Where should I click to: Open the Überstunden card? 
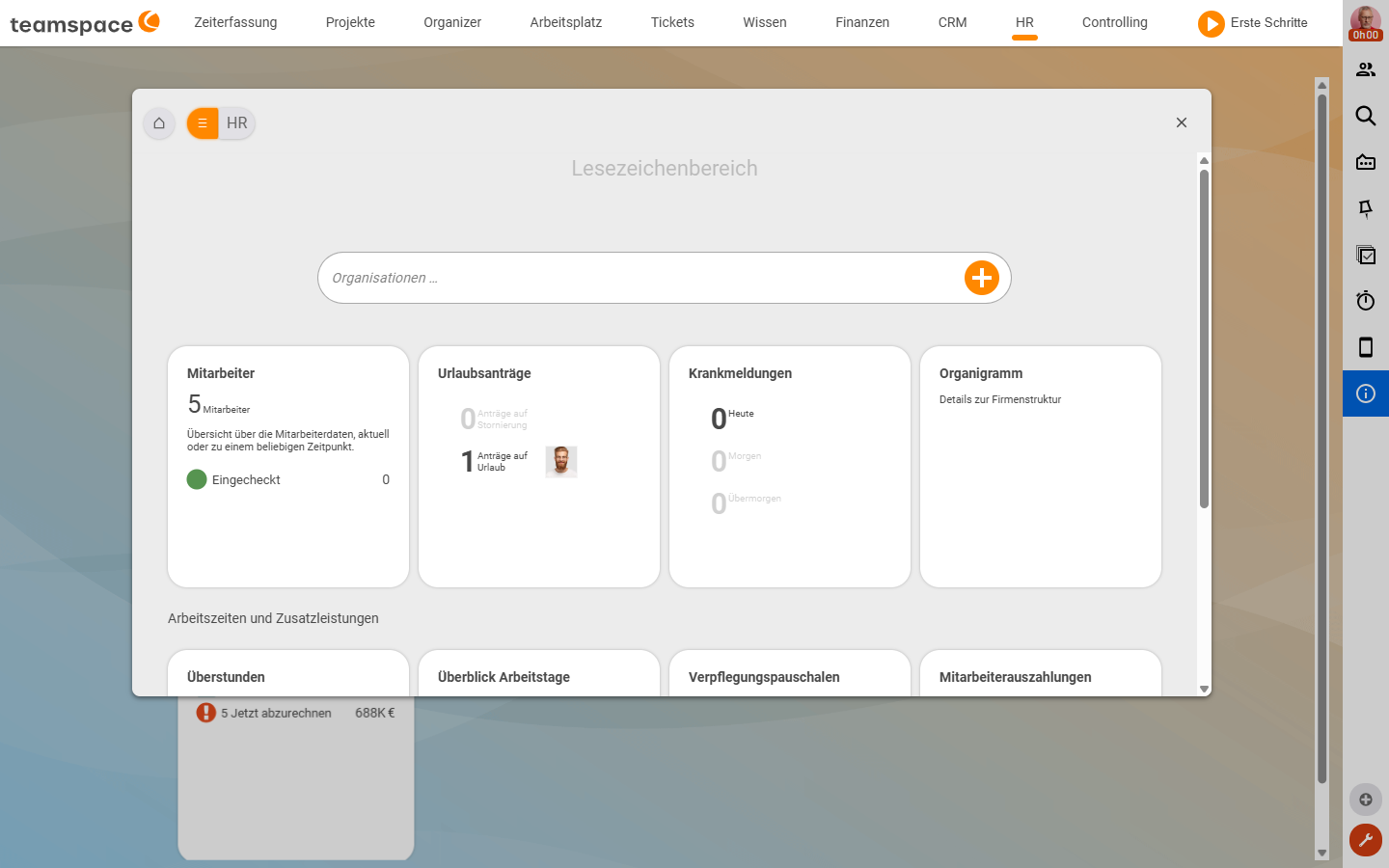pos(288,673)
